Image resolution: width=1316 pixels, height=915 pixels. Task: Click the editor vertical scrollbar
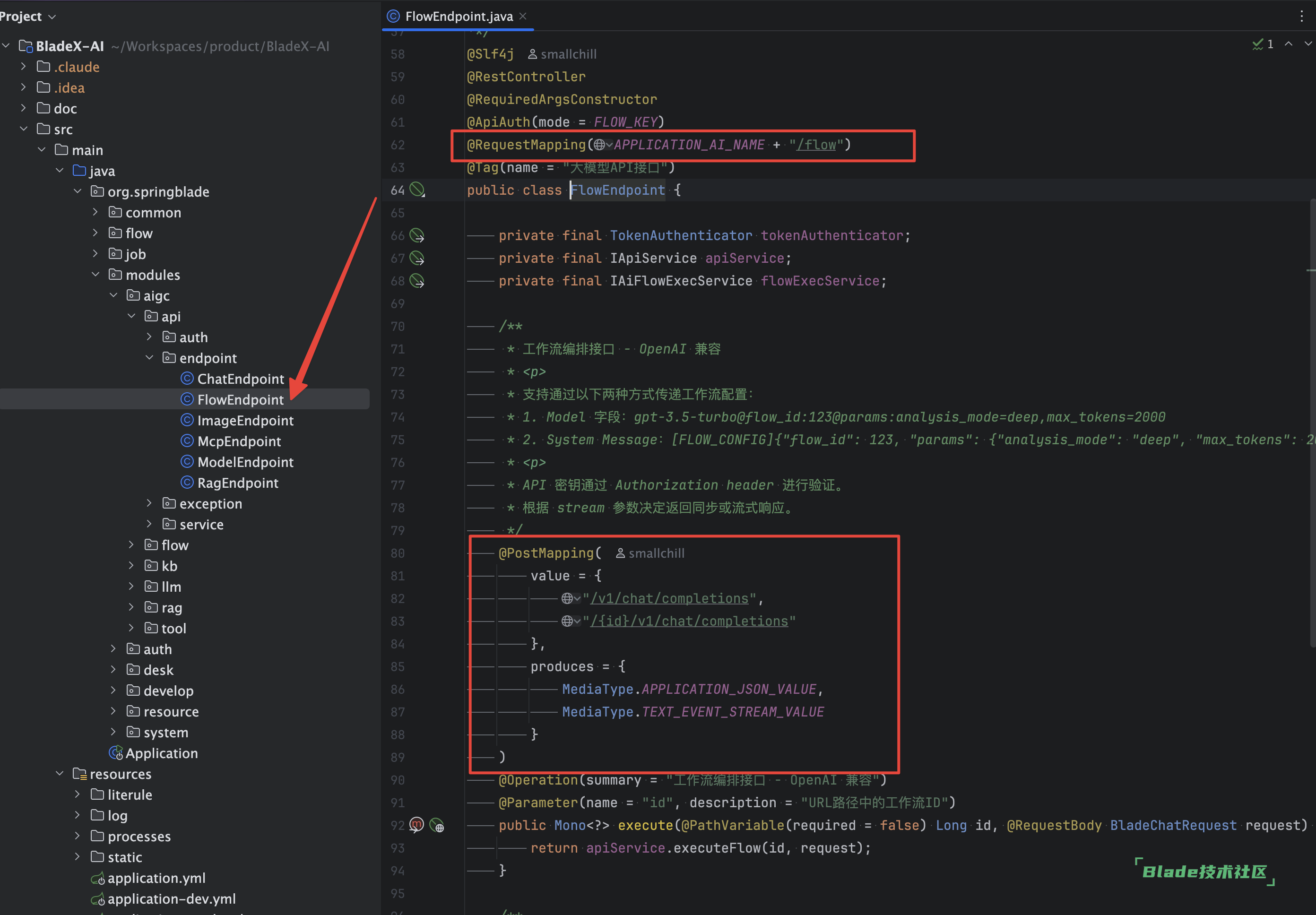coord(1312,424)
